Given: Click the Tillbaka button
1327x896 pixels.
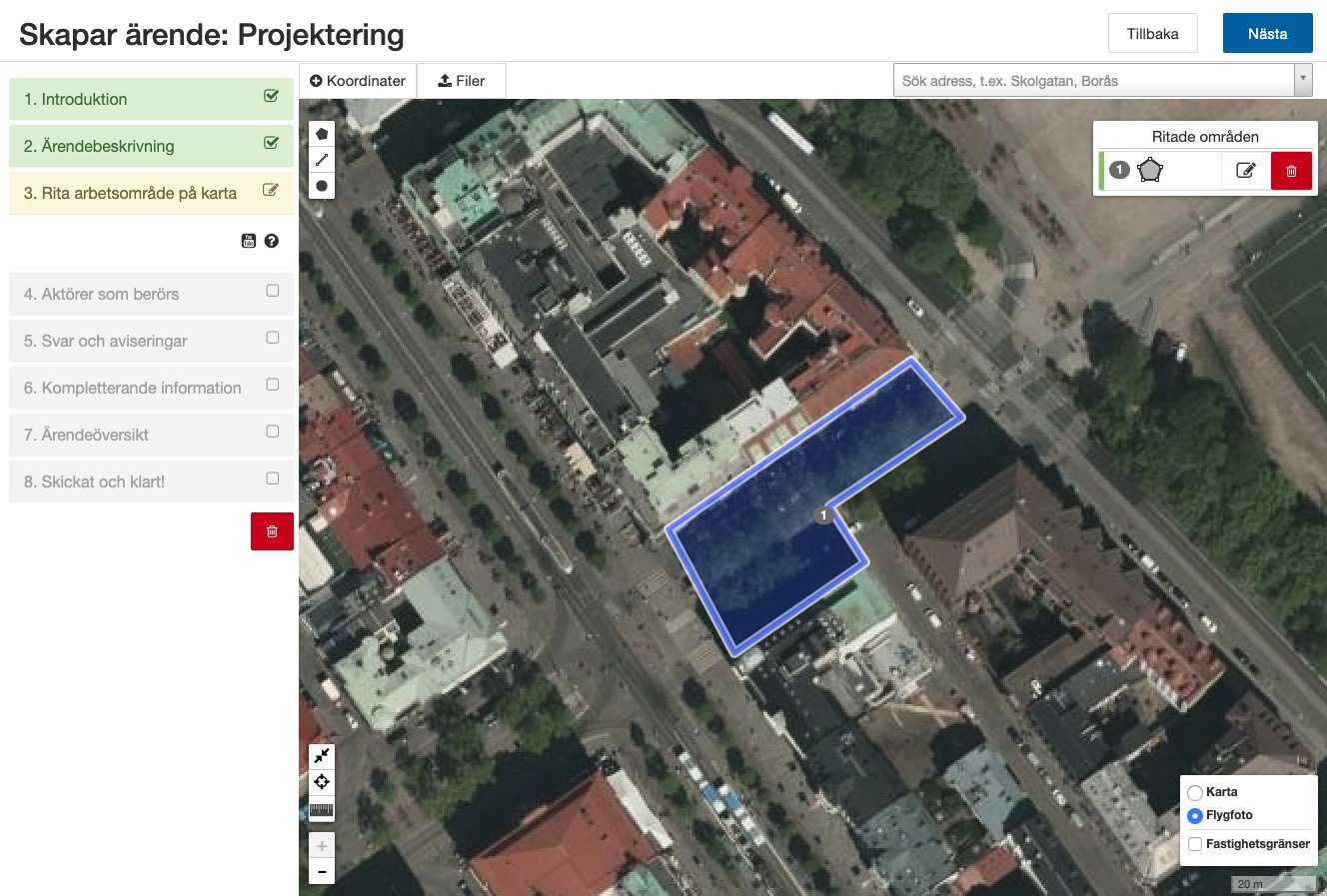Looking at the screenshot, I should pos(1152,34).
